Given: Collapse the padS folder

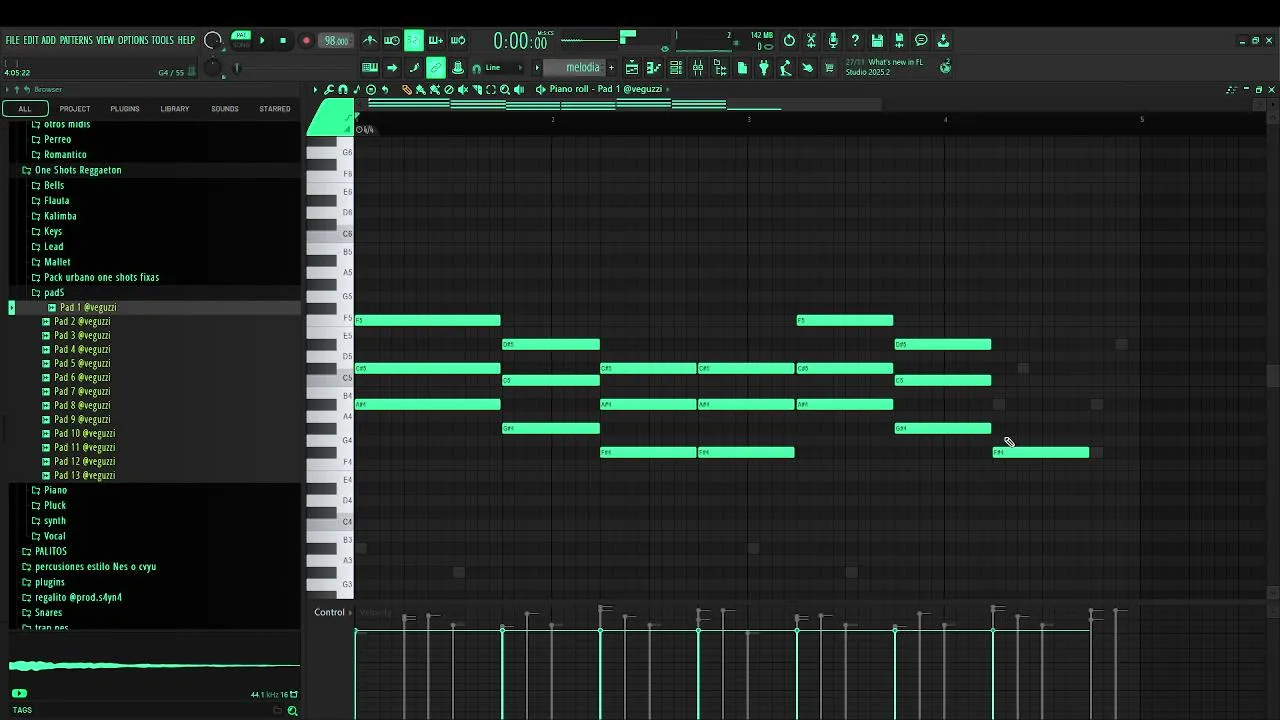Looking at the screenshot, I should pyautogui.click(x=54, y=293).
